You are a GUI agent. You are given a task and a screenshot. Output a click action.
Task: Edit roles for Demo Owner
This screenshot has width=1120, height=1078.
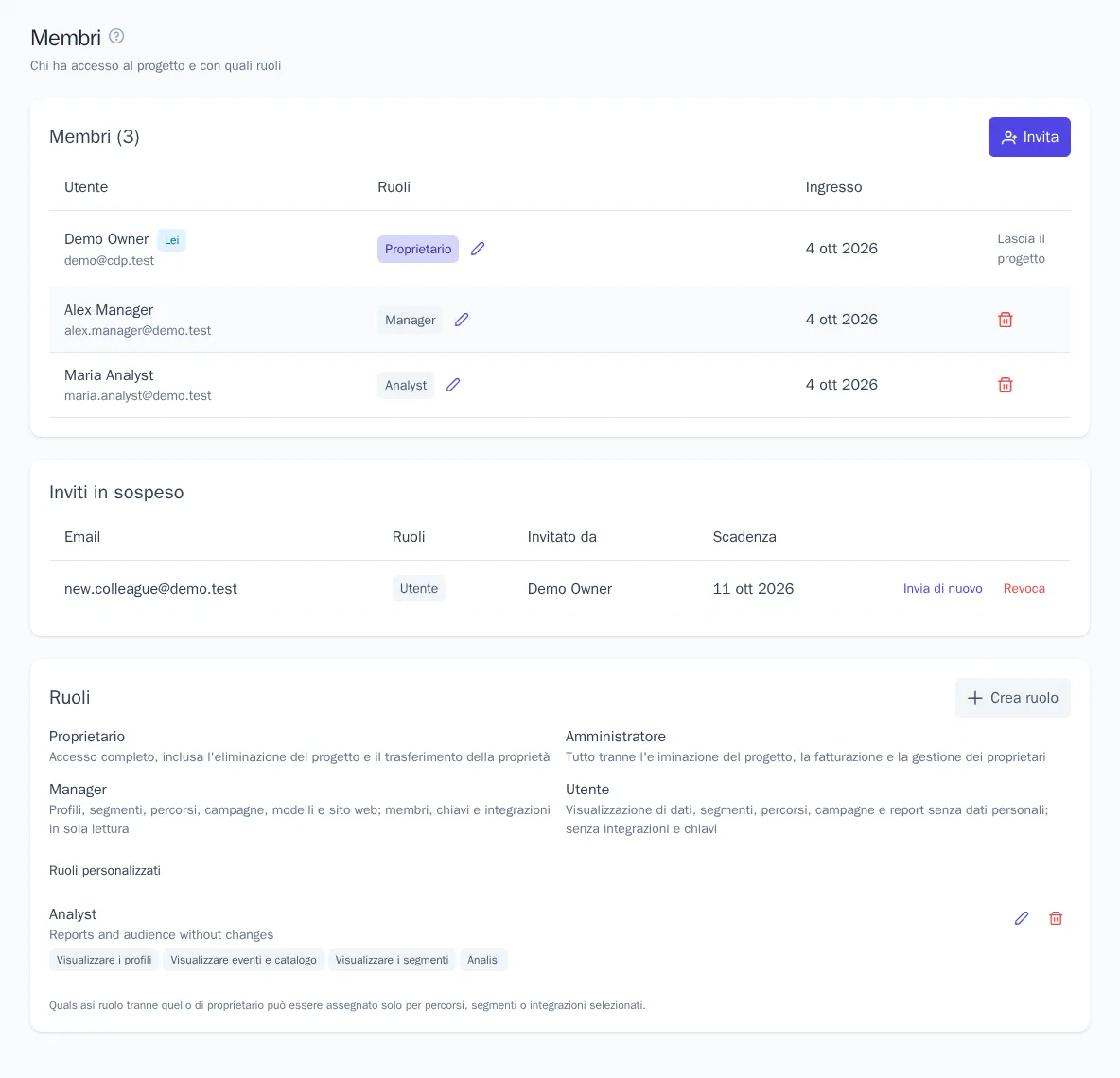pyautogui.click(x=478, y=249)
